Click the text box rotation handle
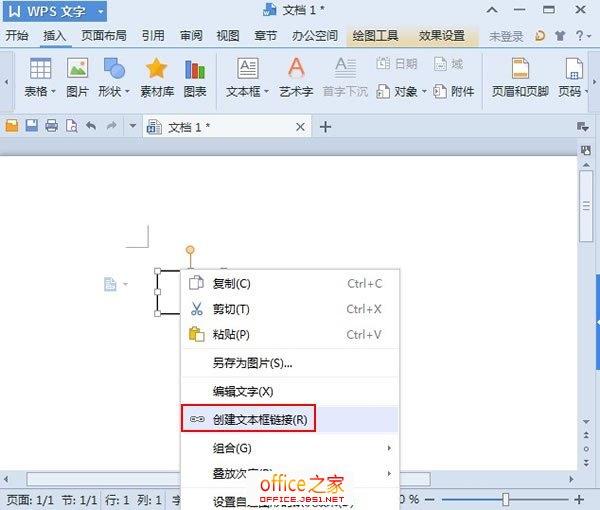The width and height of the screenshot is (600, 510). coord(190,250)
